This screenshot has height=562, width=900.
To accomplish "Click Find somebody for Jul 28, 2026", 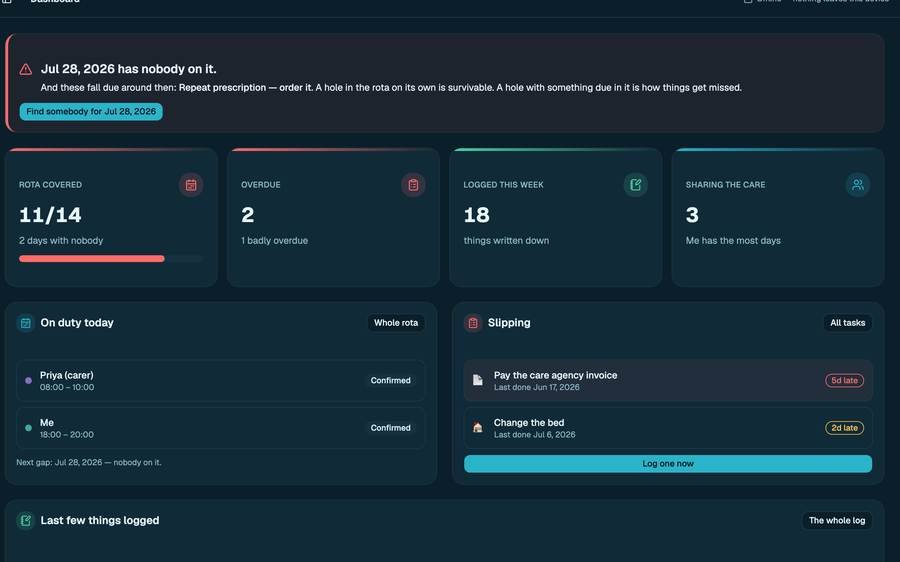I will (91, 111).
